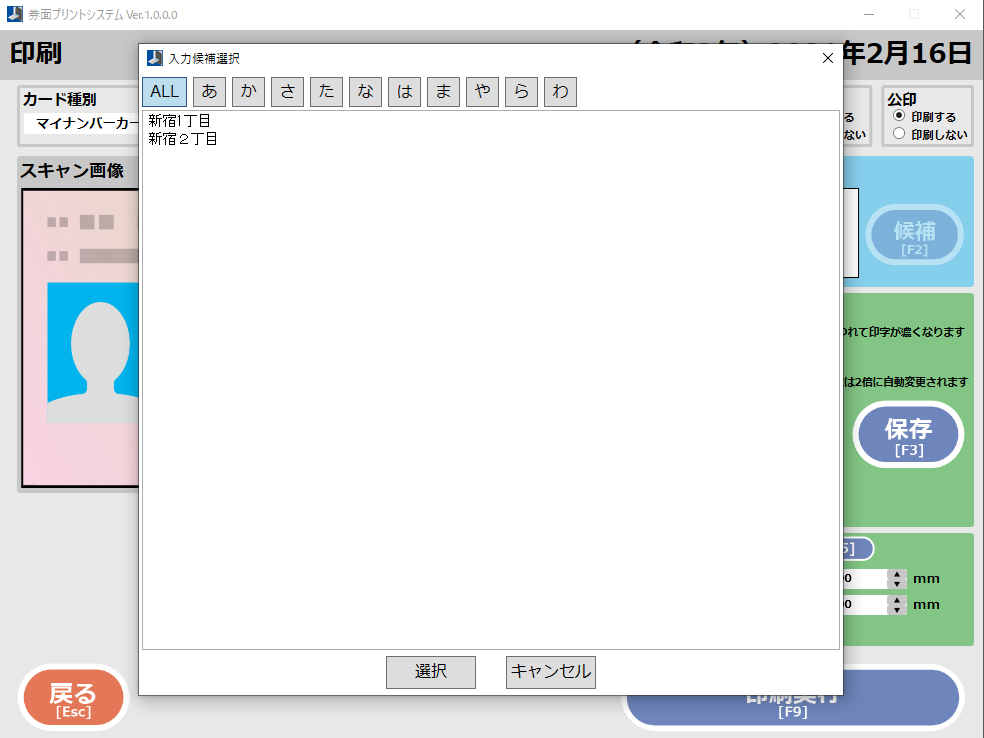Image resolution: width=984 pixels, height=738 pixels.
Task: Show candidates in the や row
Action: (x=482, y=92)
